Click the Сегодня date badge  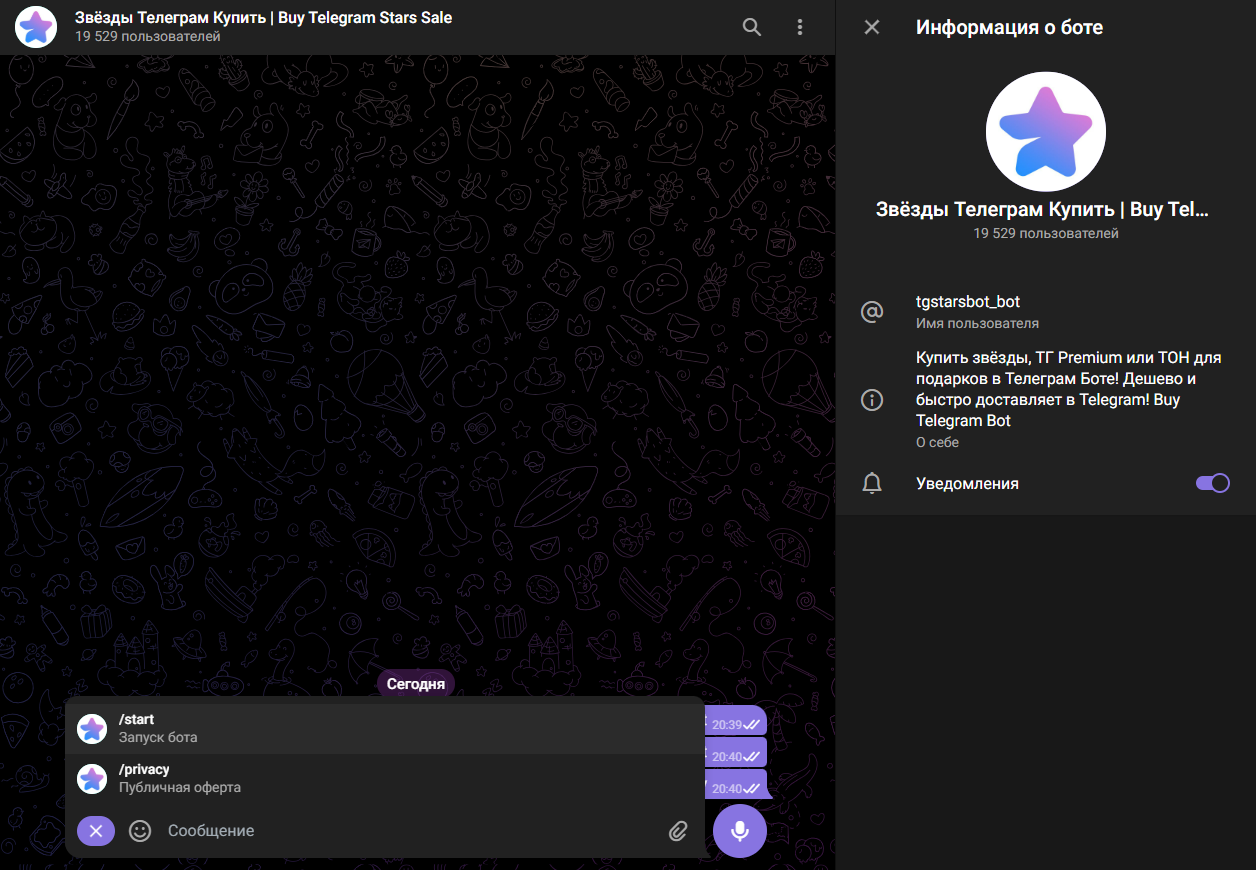tap(416, 684)
